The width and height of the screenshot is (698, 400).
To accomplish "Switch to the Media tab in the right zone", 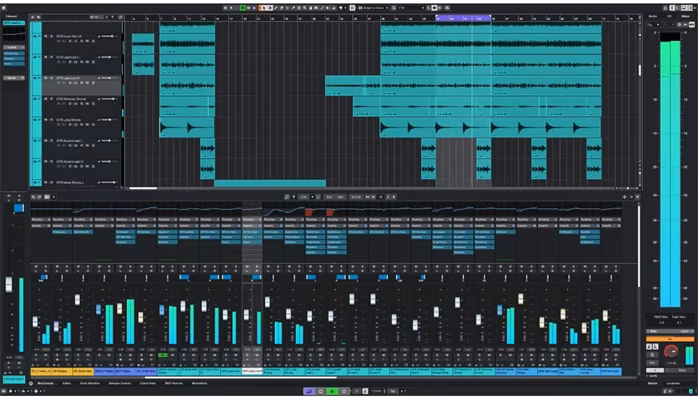I will (x=653, y=16).
